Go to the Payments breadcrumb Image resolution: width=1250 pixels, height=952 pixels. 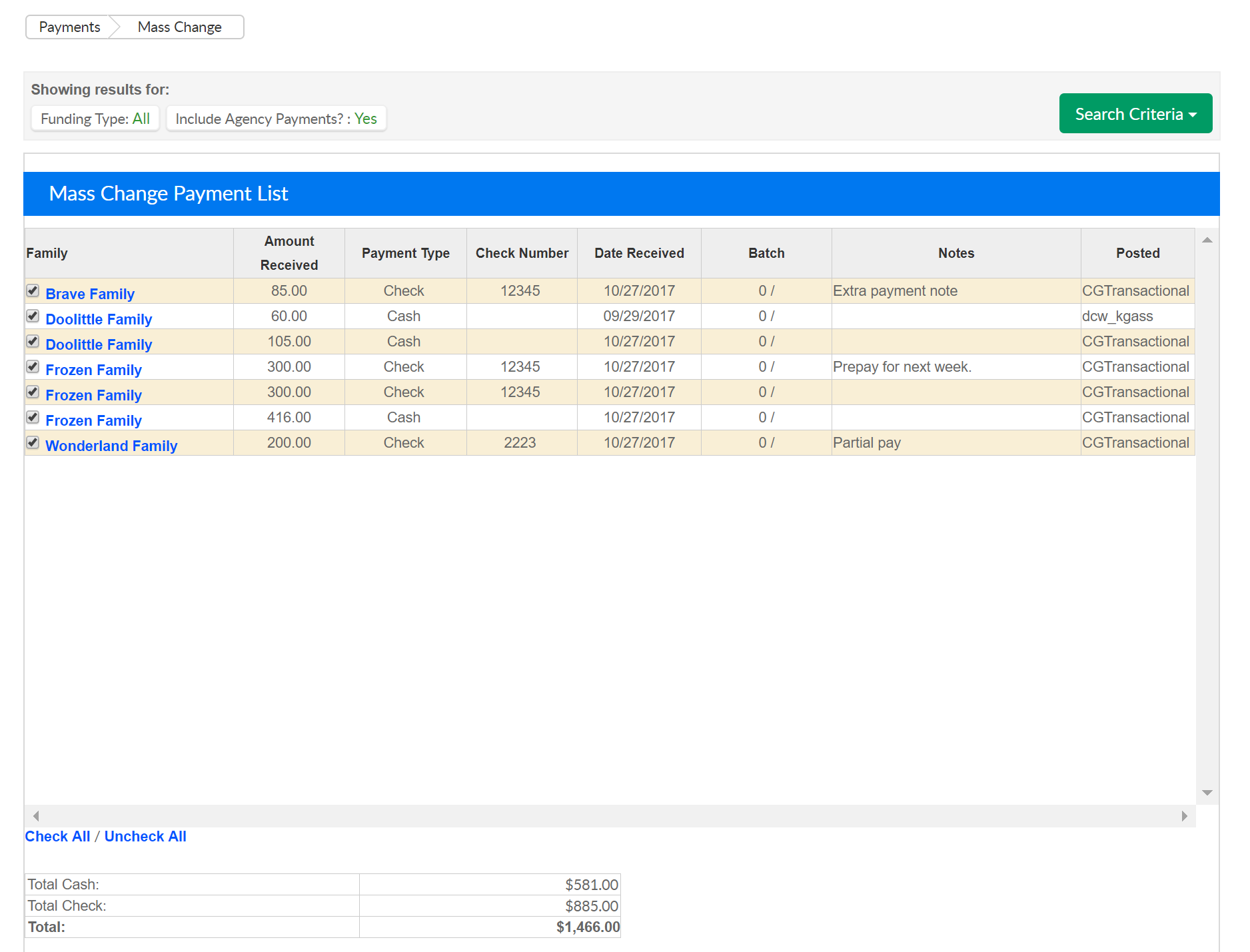pos(69,27)
